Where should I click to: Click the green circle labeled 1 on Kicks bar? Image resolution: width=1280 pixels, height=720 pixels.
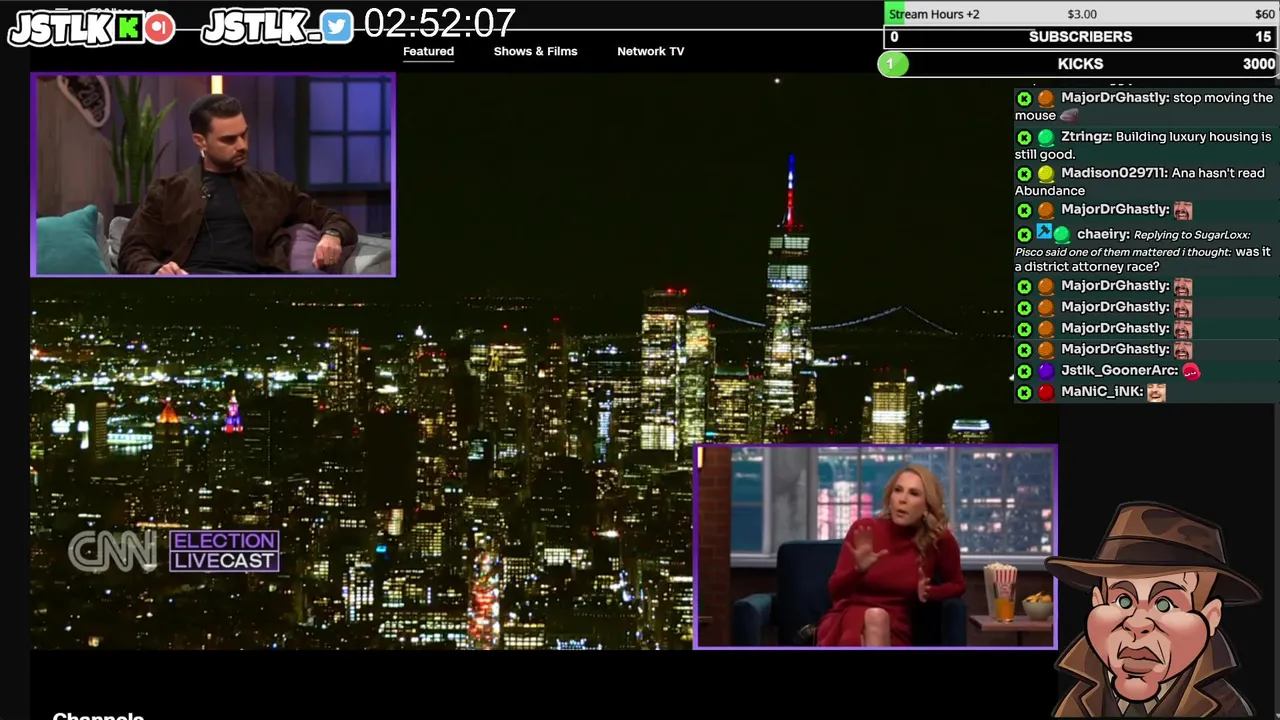(x=892, y=64)
